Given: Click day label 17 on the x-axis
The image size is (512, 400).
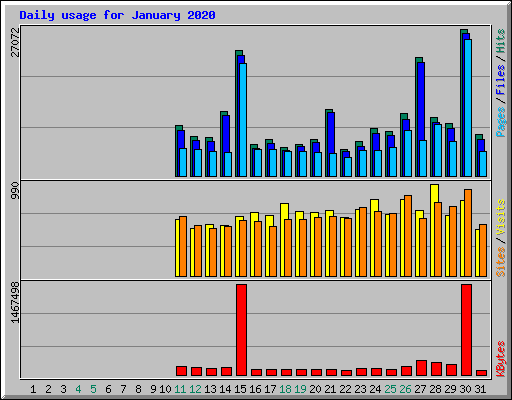Looking at the screenshot, I should pos(270,389).
